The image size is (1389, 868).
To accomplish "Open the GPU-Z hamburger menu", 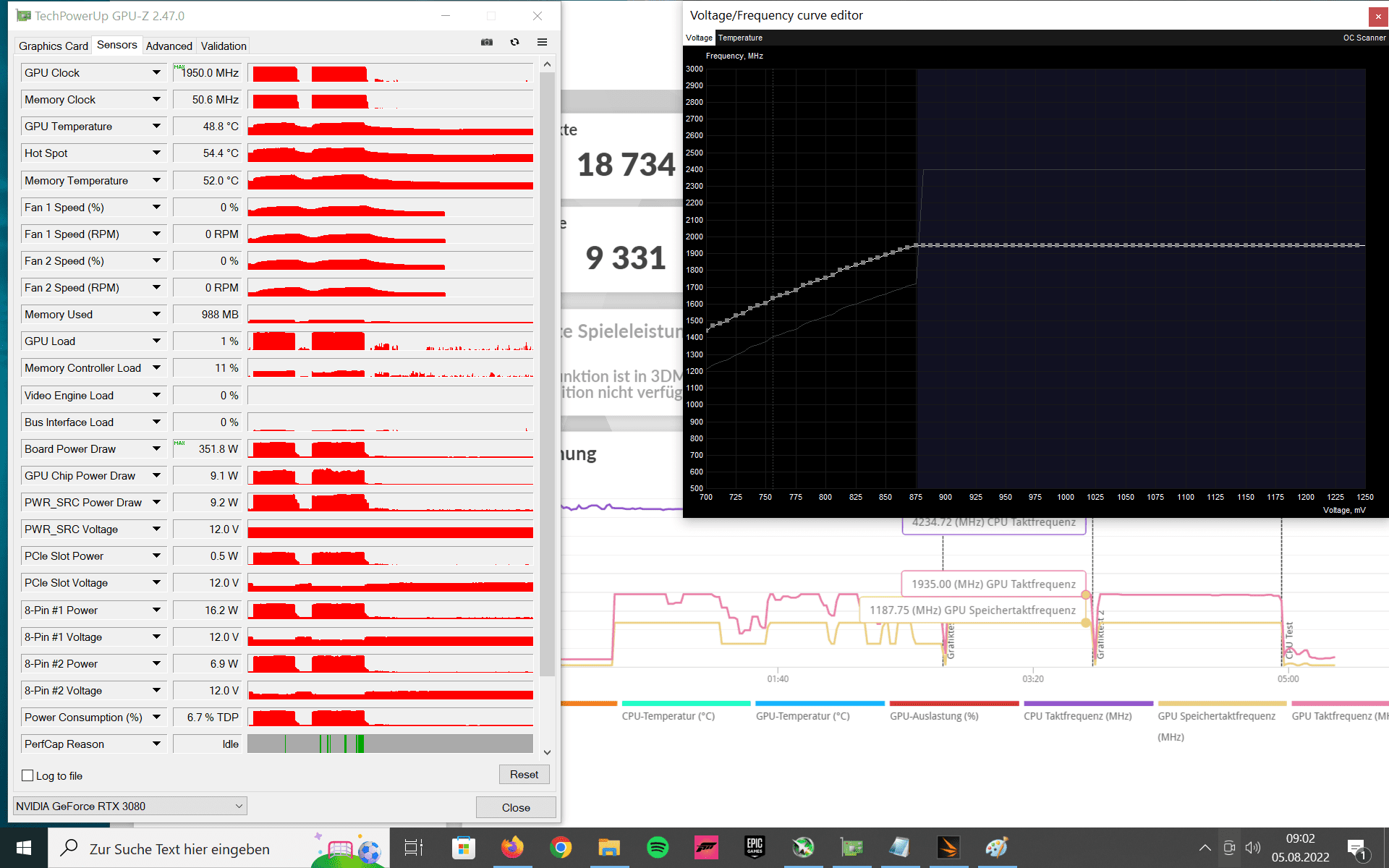I will (542, 43).
